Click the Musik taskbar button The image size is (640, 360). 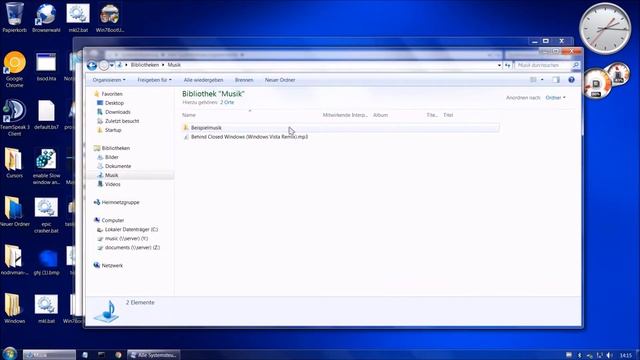49,355
